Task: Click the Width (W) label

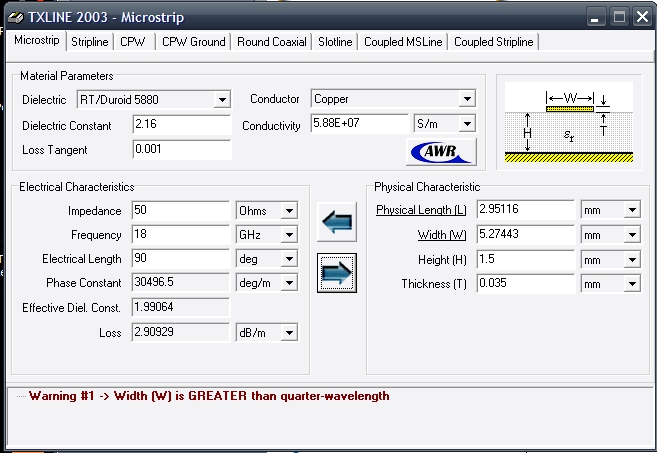Action: (441, 235)
